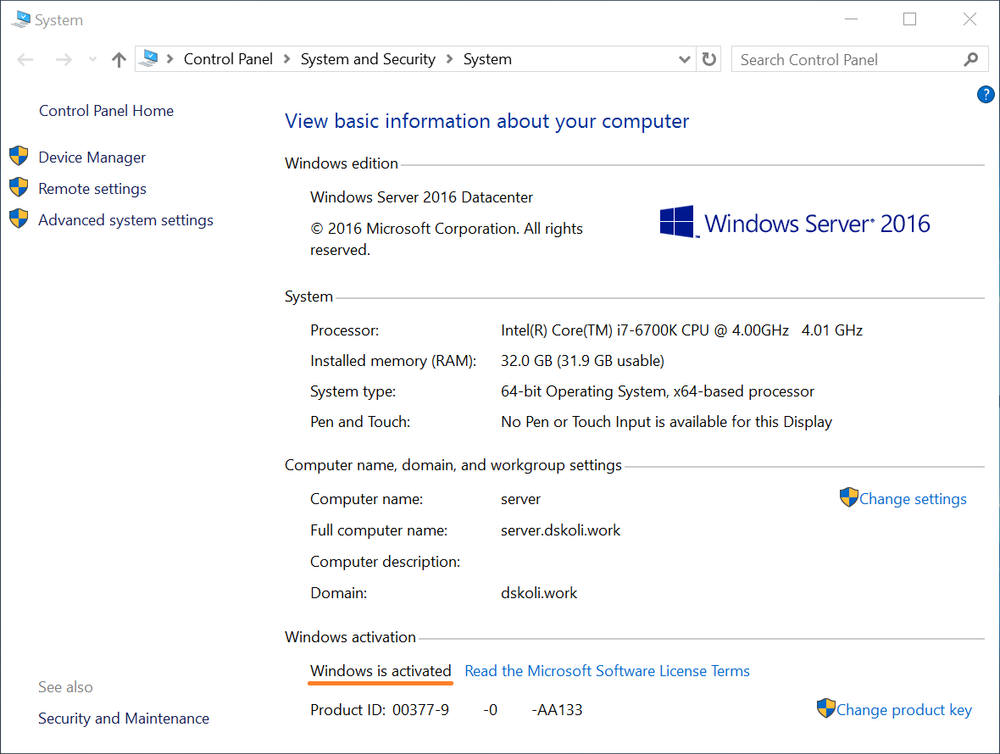Image resolution: width=1000 pixels, height=754 pixels.
Task: Click the refresh icon in address bar
Action: [x=709, y=59]
